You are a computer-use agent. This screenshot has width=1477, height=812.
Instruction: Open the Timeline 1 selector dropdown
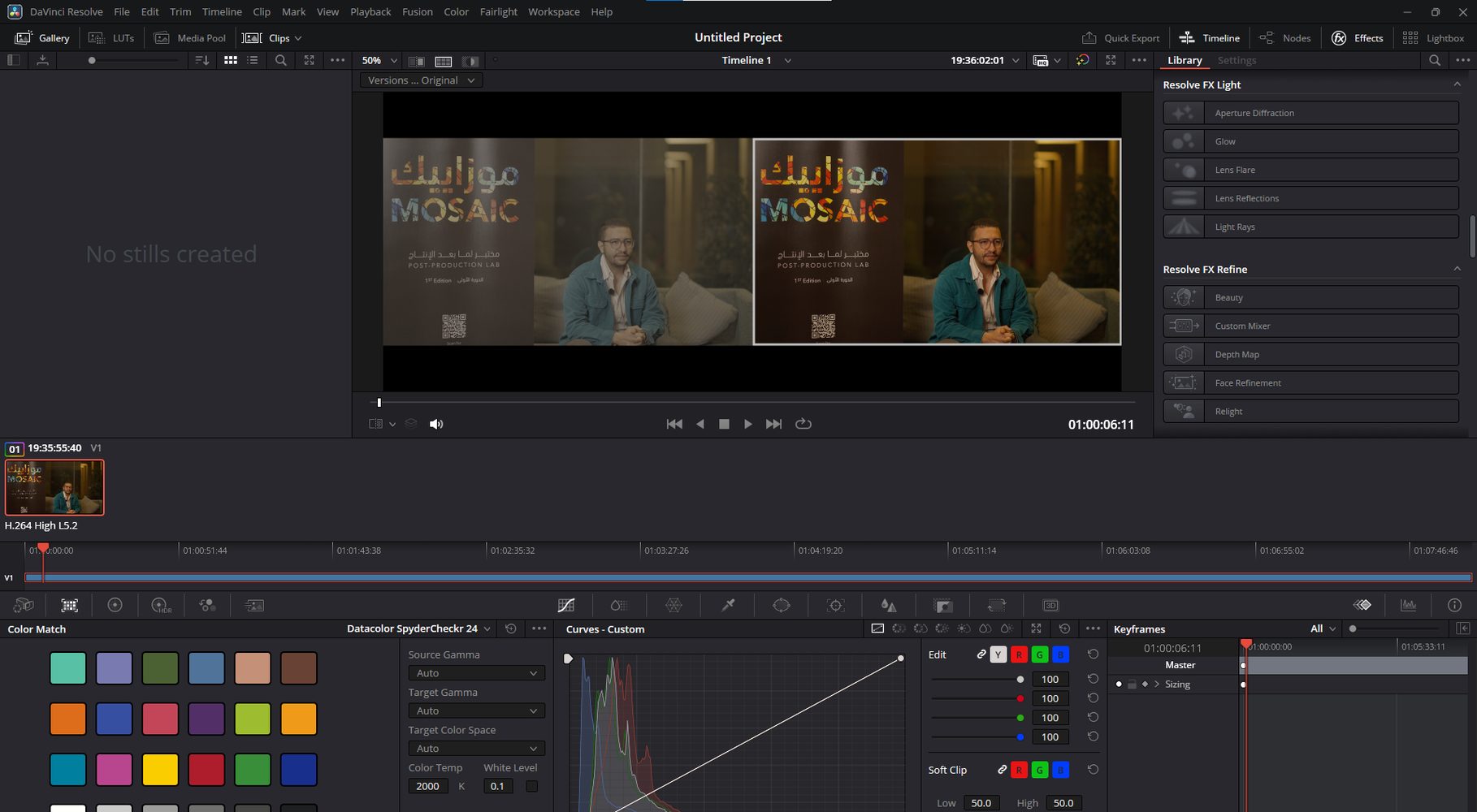pyautogui.click(x=787, y=60)
